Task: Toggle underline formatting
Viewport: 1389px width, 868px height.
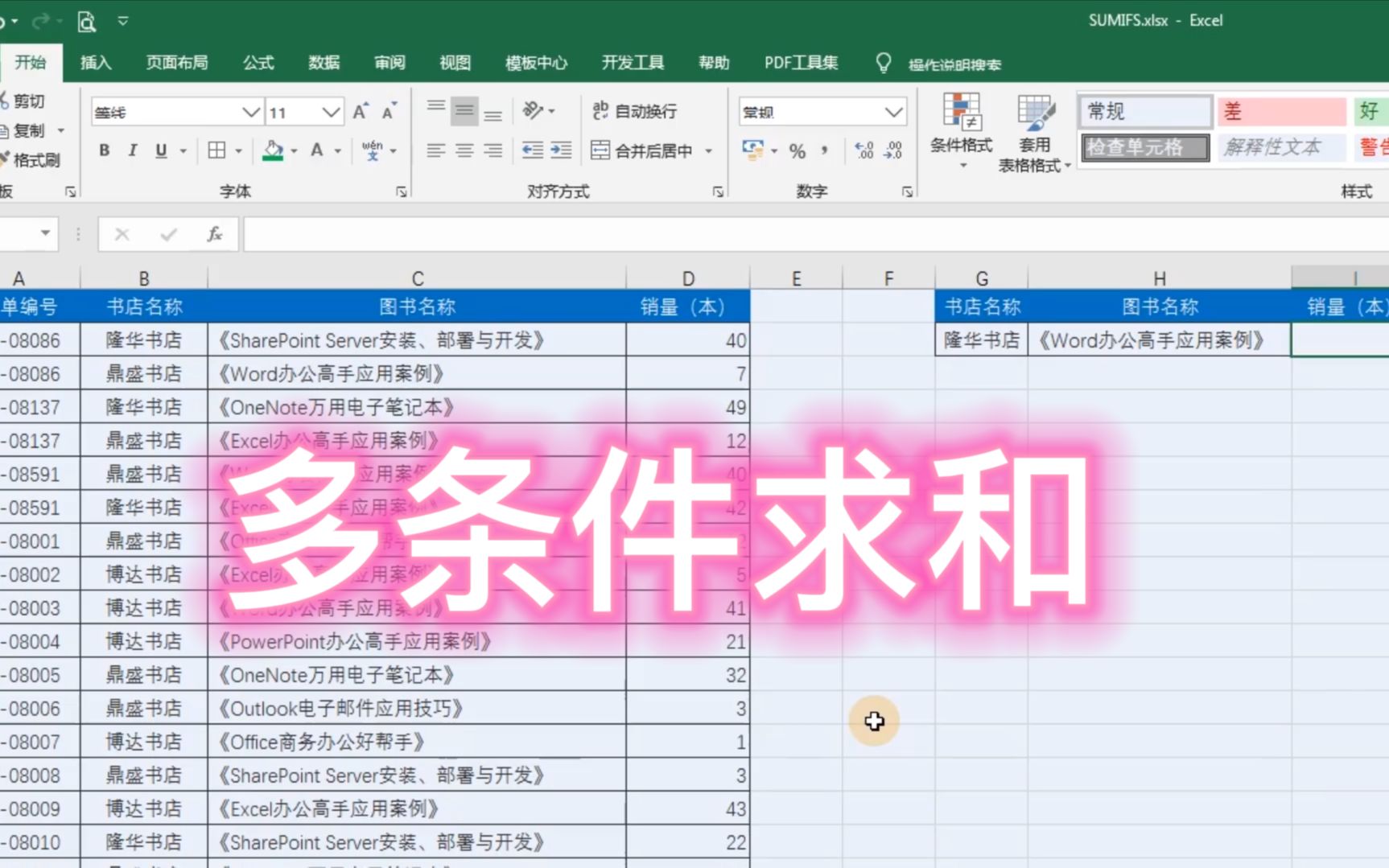Action: click(161, 150)
